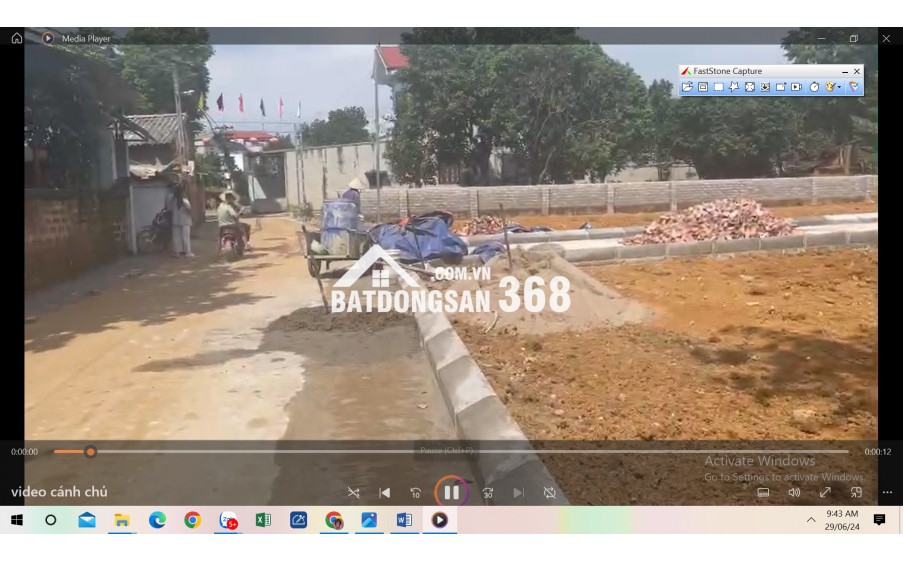903x563 pixels.
Task: Open captions and subtitles options
Action: 763,492
